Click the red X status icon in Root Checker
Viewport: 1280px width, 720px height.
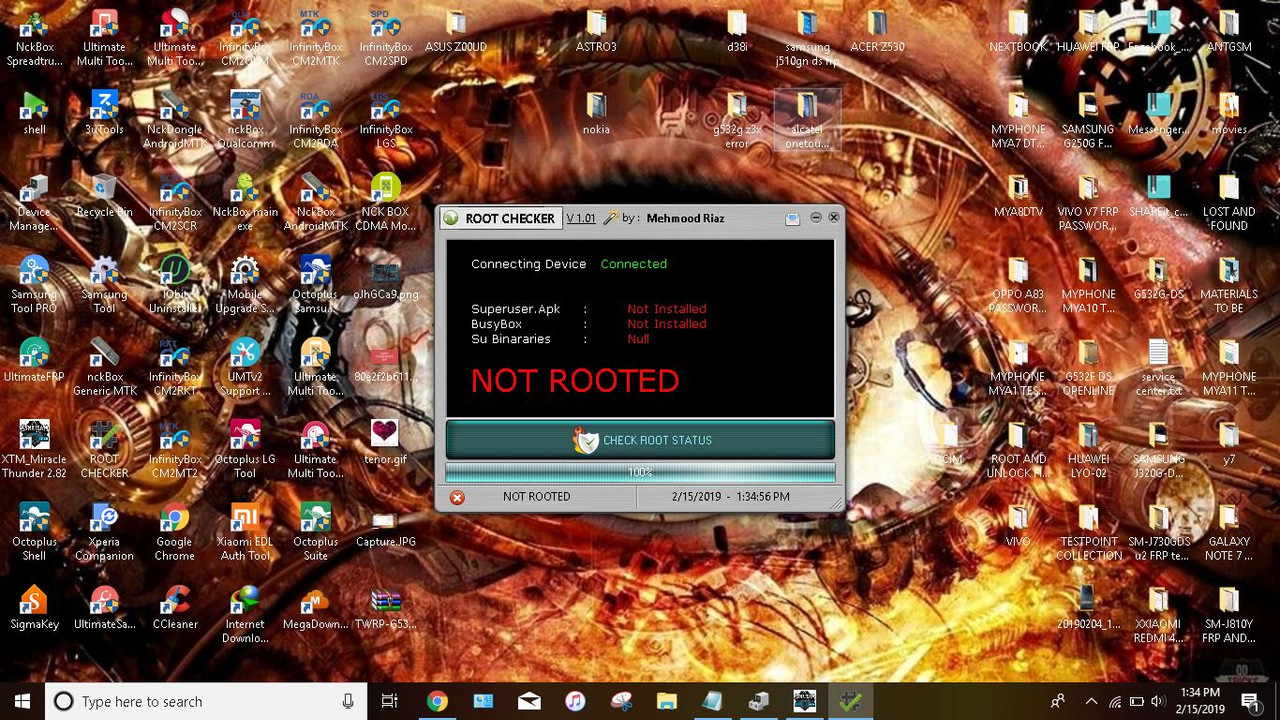coord(457,497)
